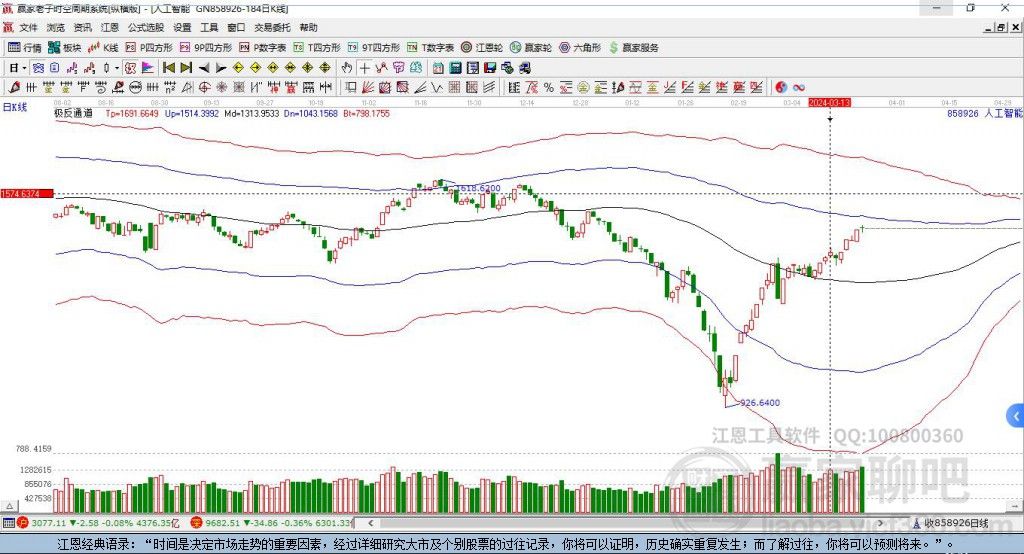Click the 日K线 period label

[15, 107]
